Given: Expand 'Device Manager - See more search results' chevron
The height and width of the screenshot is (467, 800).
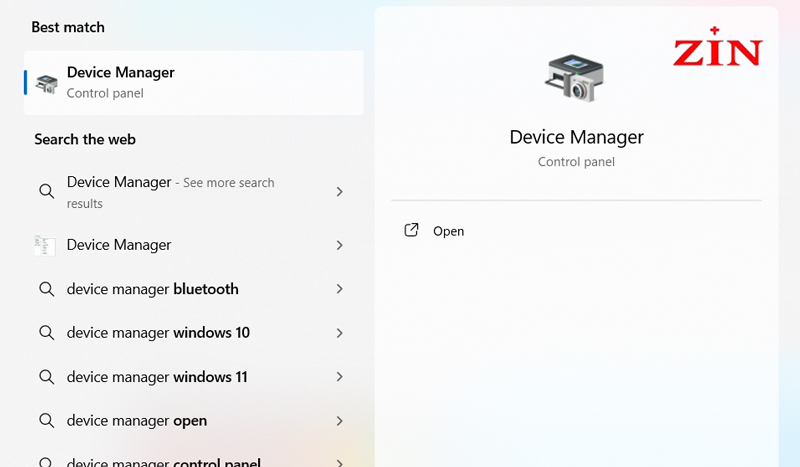Looking at the screenshot, I should [x=339, y=192].
